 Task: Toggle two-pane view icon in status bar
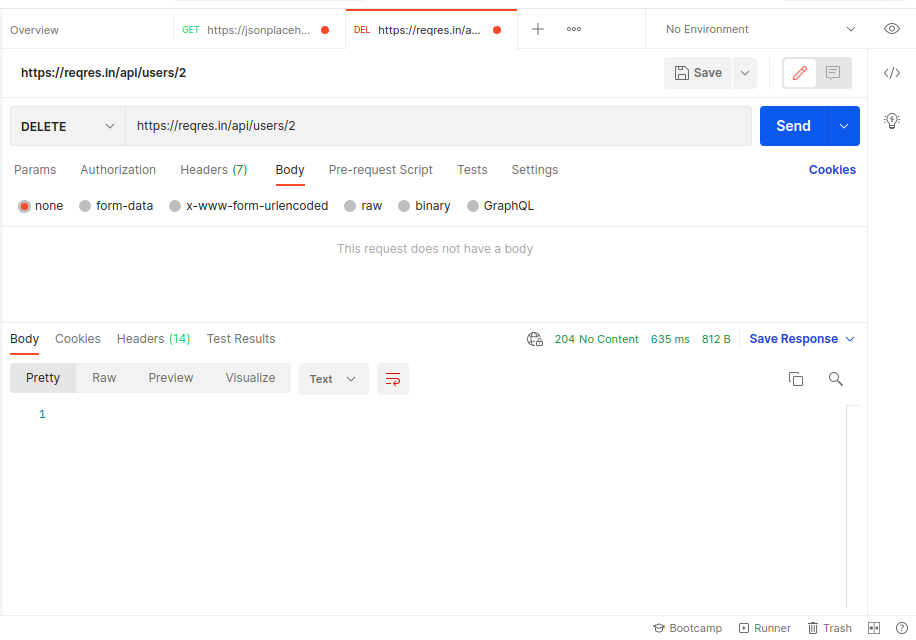pos(874,628)
